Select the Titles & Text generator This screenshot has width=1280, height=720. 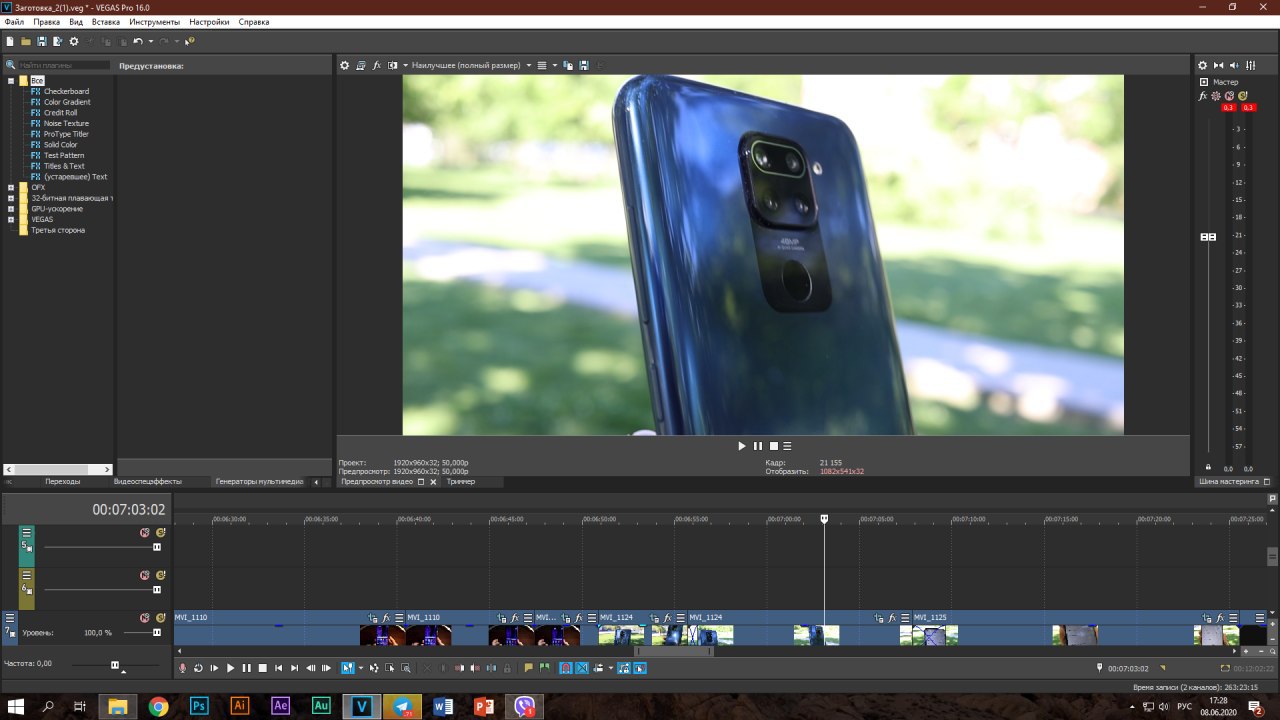(64, 166)
